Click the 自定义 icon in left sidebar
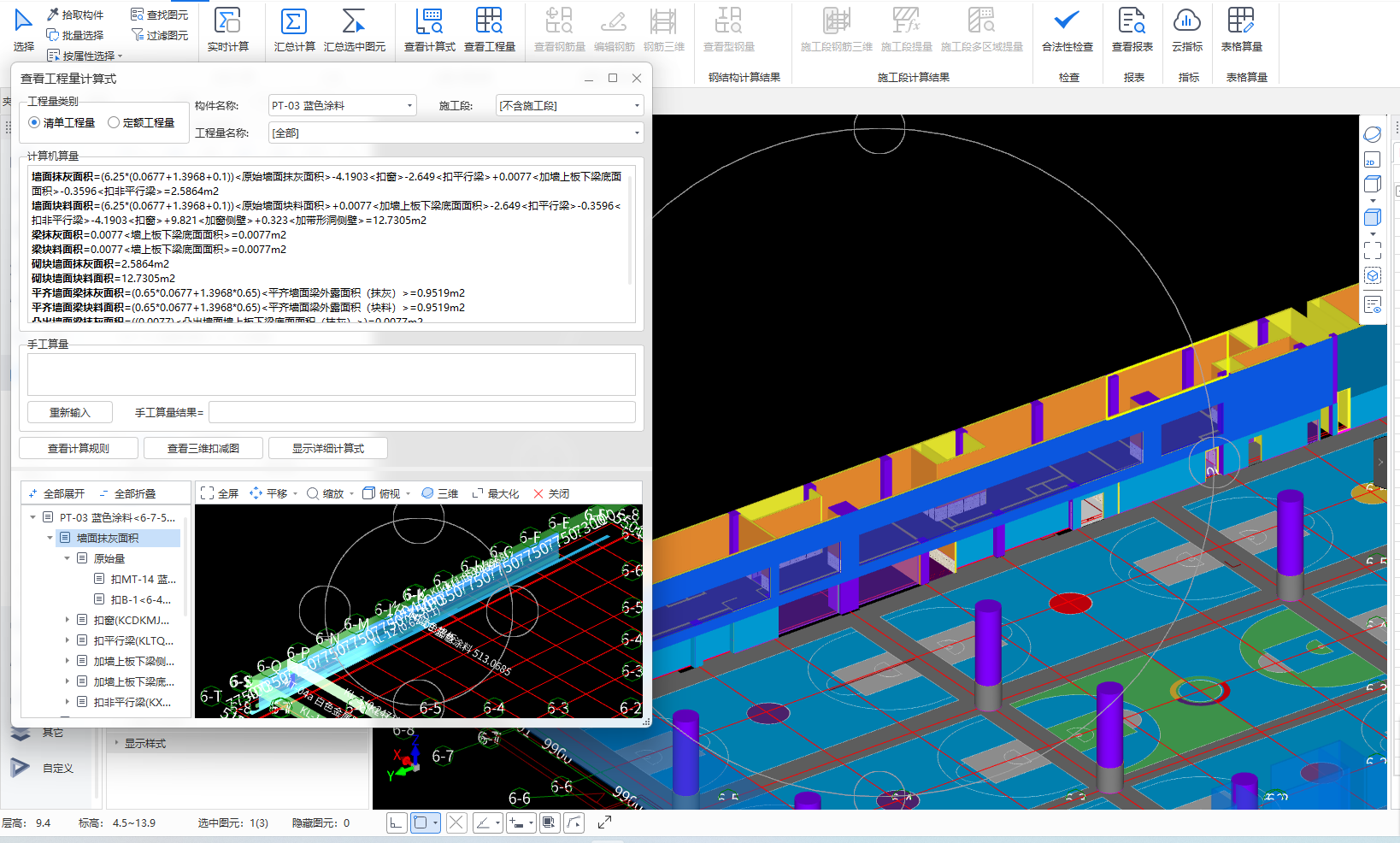Viewport: 1400px width, 843px height. pyautogui.click(x=21, y=768)
